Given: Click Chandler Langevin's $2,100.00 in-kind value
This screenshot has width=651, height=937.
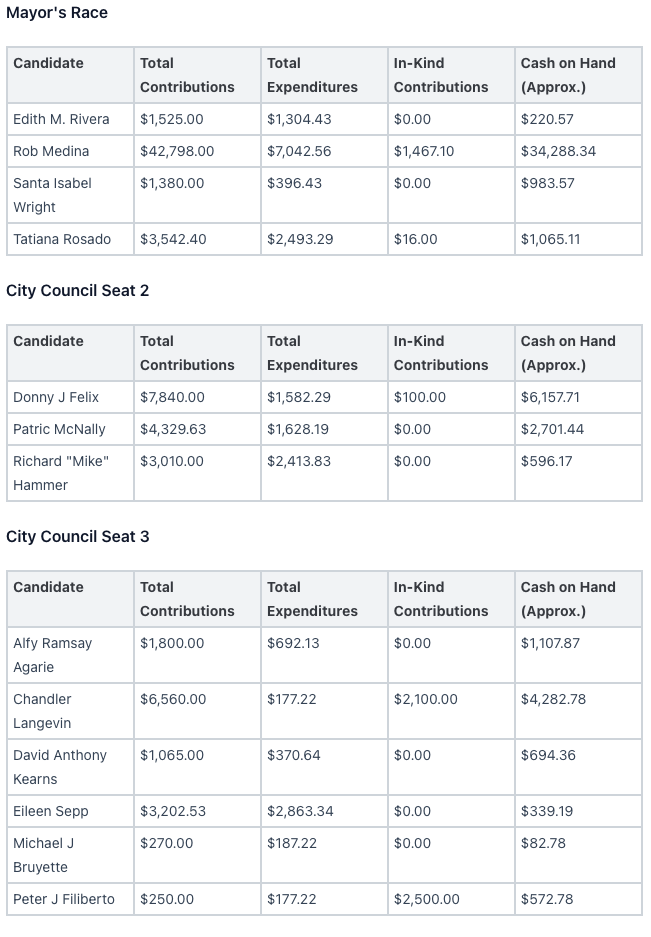Looking at the screenshot, I should [x=426, y=699].
